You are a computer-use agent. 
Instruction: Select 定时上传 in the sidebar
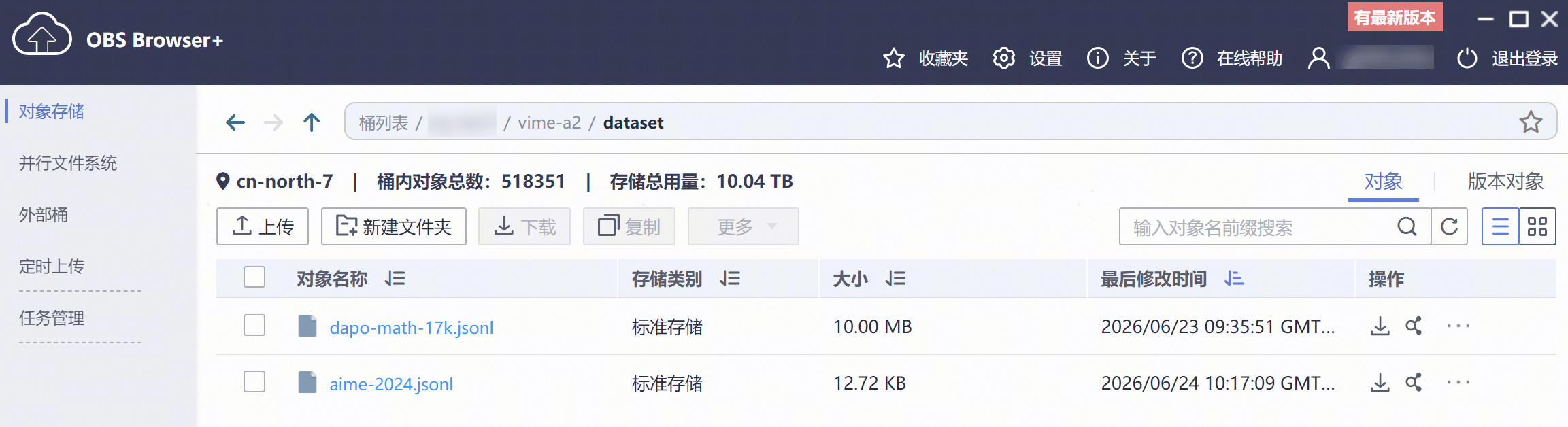click(x=52, y=267)
